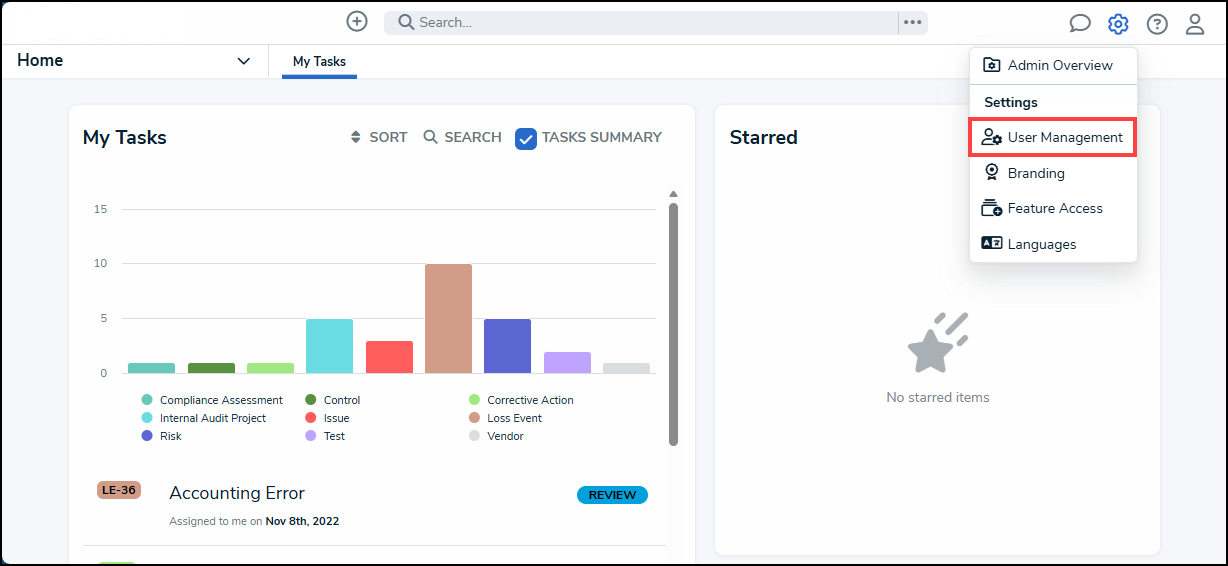This screenshot has height=566, width=1228.
Task: Open the Accounting Error task
Action: click(x=237, y=493)
